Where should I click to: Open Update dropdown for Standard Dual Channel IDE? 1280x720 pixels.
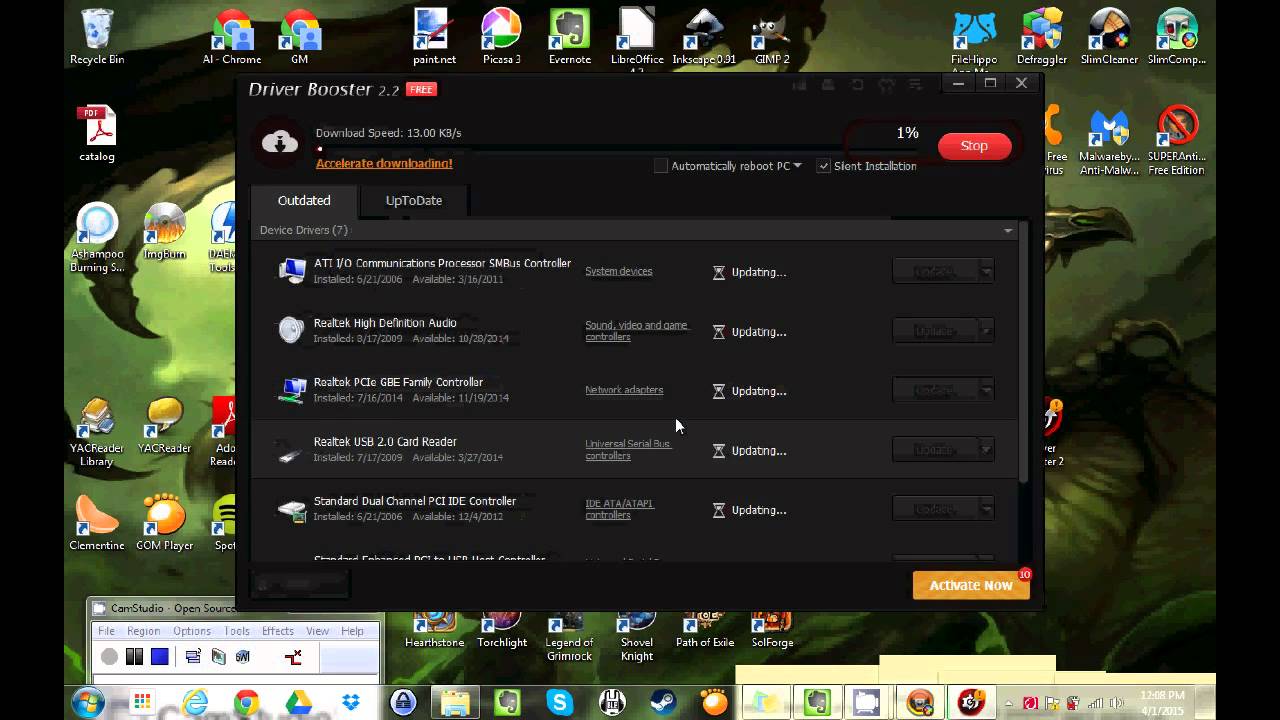coord(986,510)
